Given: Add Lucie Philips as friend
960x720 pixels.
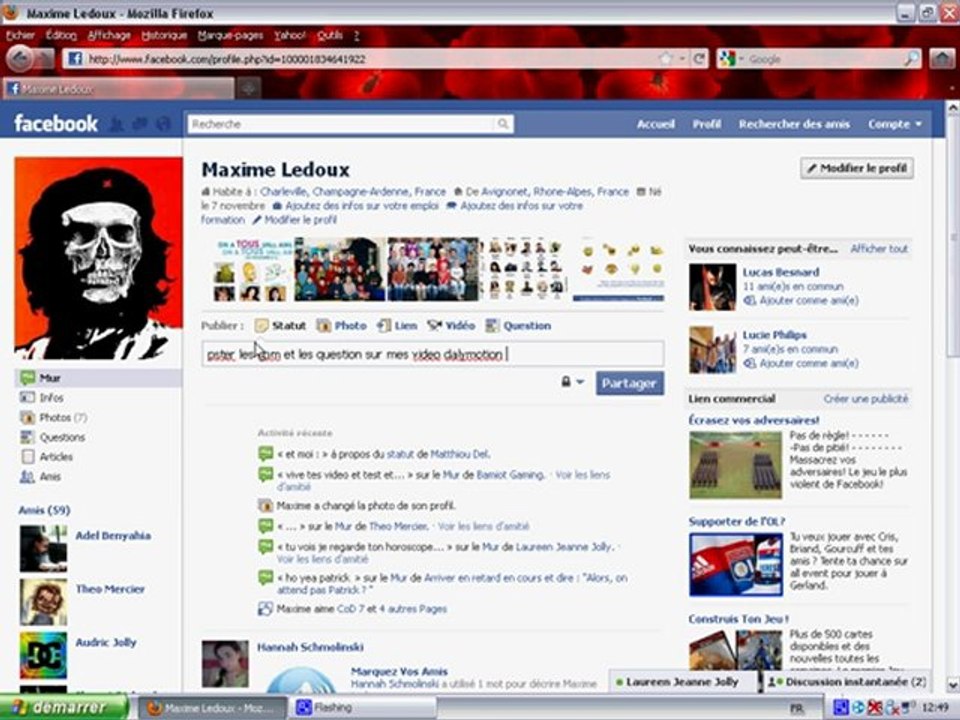Looking at the screenshot, I should tap(809, 364).
